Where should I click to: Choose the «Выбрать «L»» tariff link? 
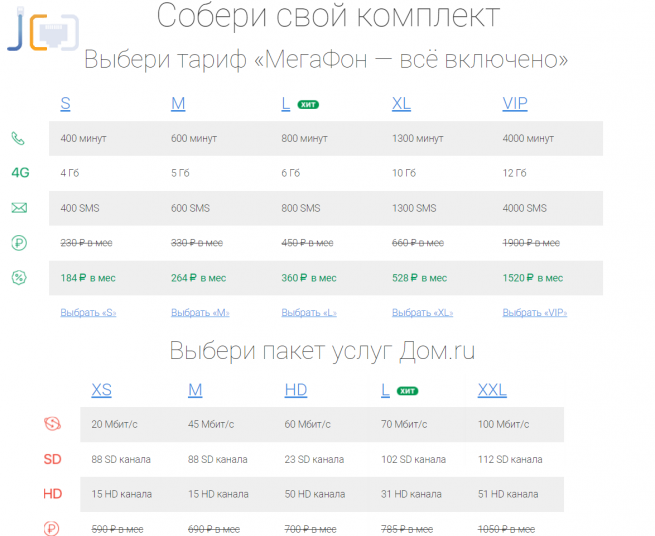coord(309,312)
